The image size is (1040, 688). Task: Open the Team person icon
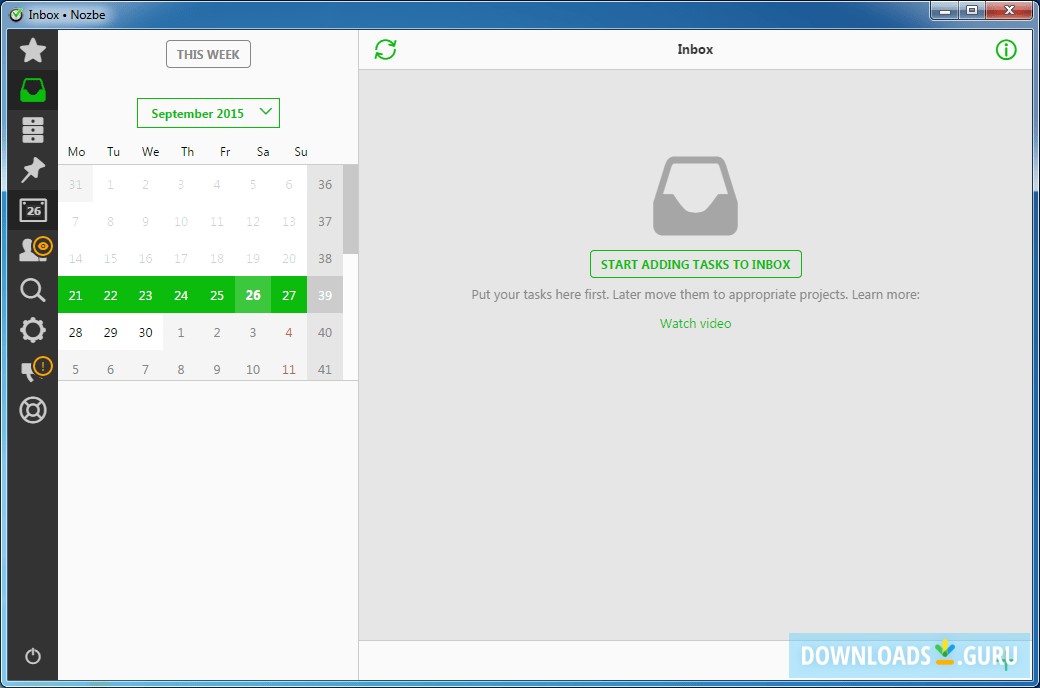(x=34, y=249)
